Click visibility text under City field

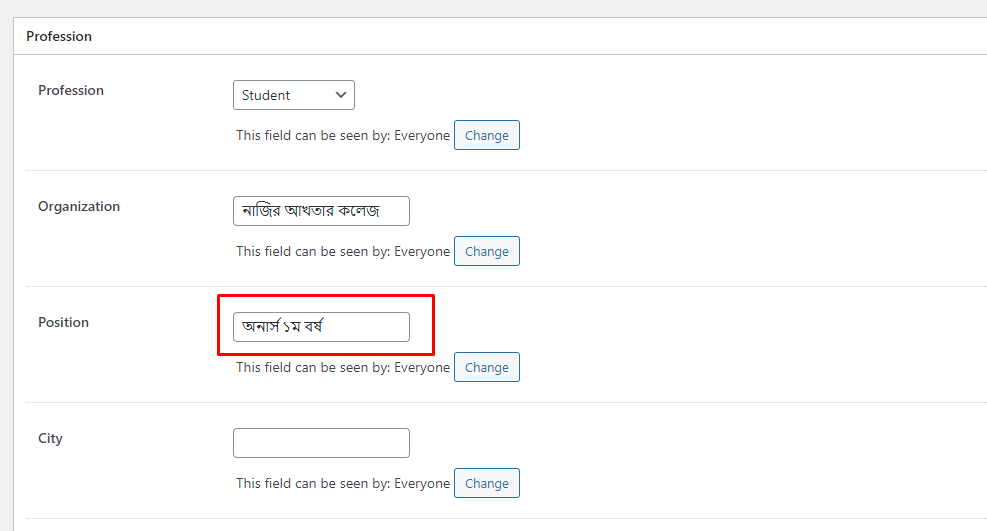[343, 483]
